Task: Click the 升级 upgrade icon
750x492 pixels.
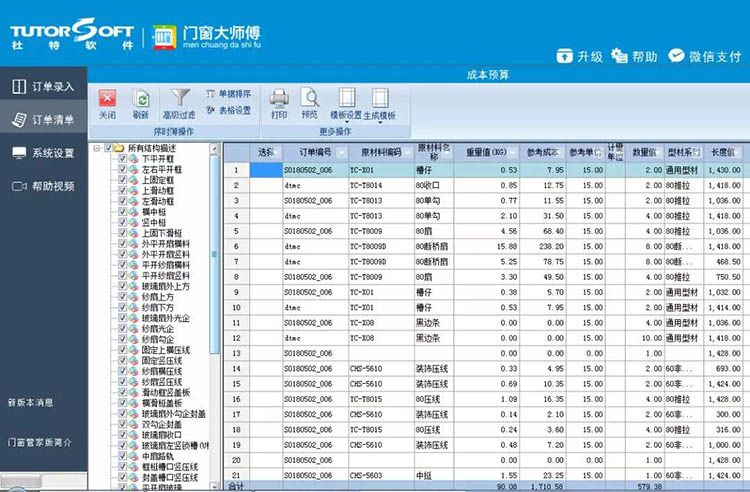Action: coord(565,56)
